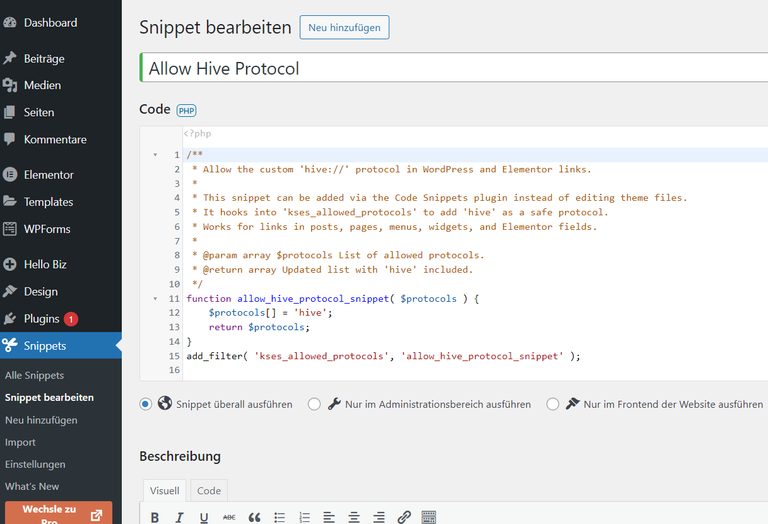Open What's New submenu item
The width and height of the screenshot is (768, 524).
pos(32,486)
